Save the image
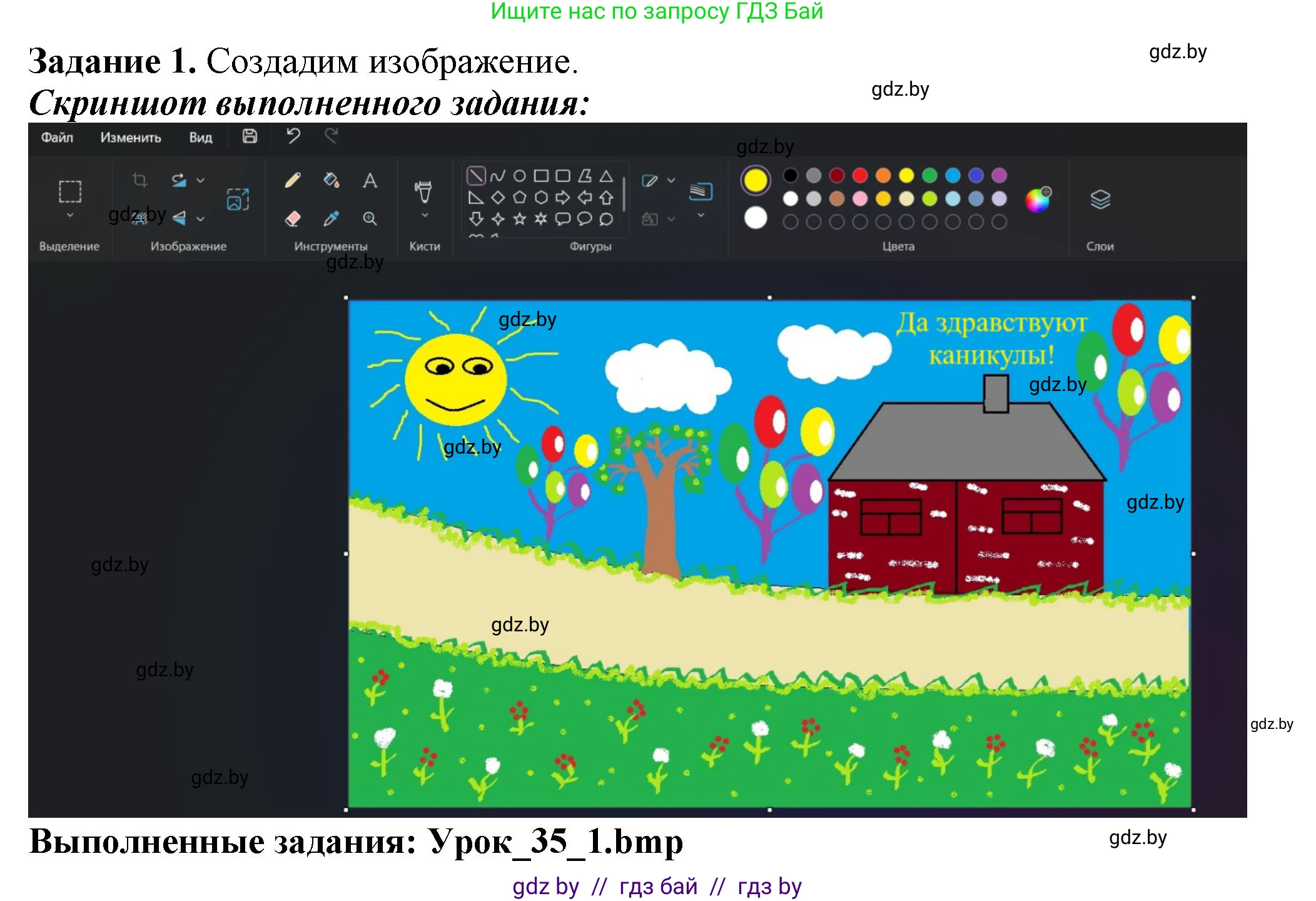Image resolution: width=1316 pixels, height=901 pixels. click(250, 136)
